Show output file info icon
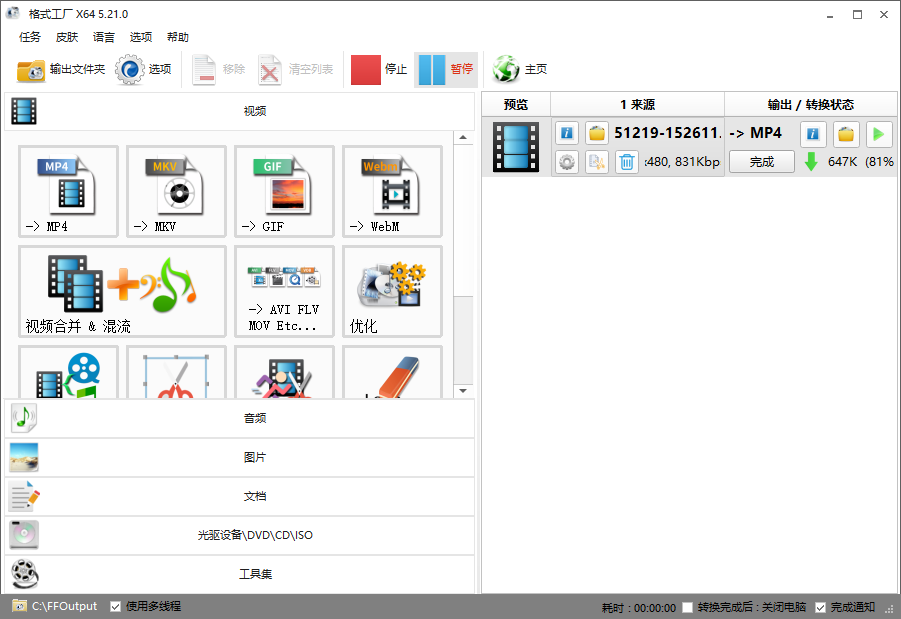Screen dimensions: 901x619 pos(813,134)
